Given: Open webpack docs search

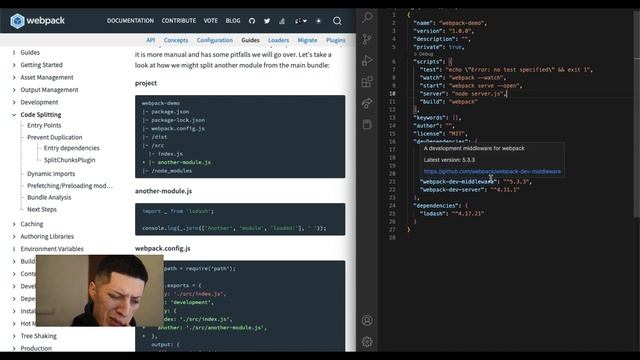Looking at the screenshot, I should (x=337, y=21).
